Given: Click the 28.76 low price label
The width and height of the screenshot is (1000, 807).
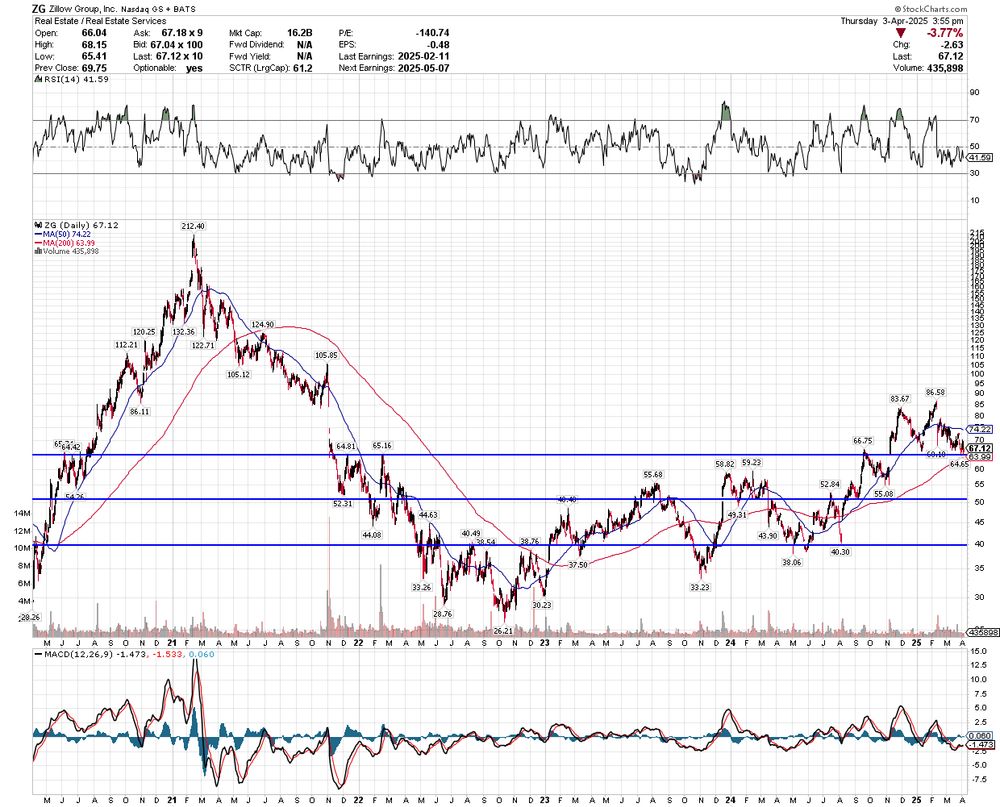Looking at the screenshot, I should tap(443, 614).
